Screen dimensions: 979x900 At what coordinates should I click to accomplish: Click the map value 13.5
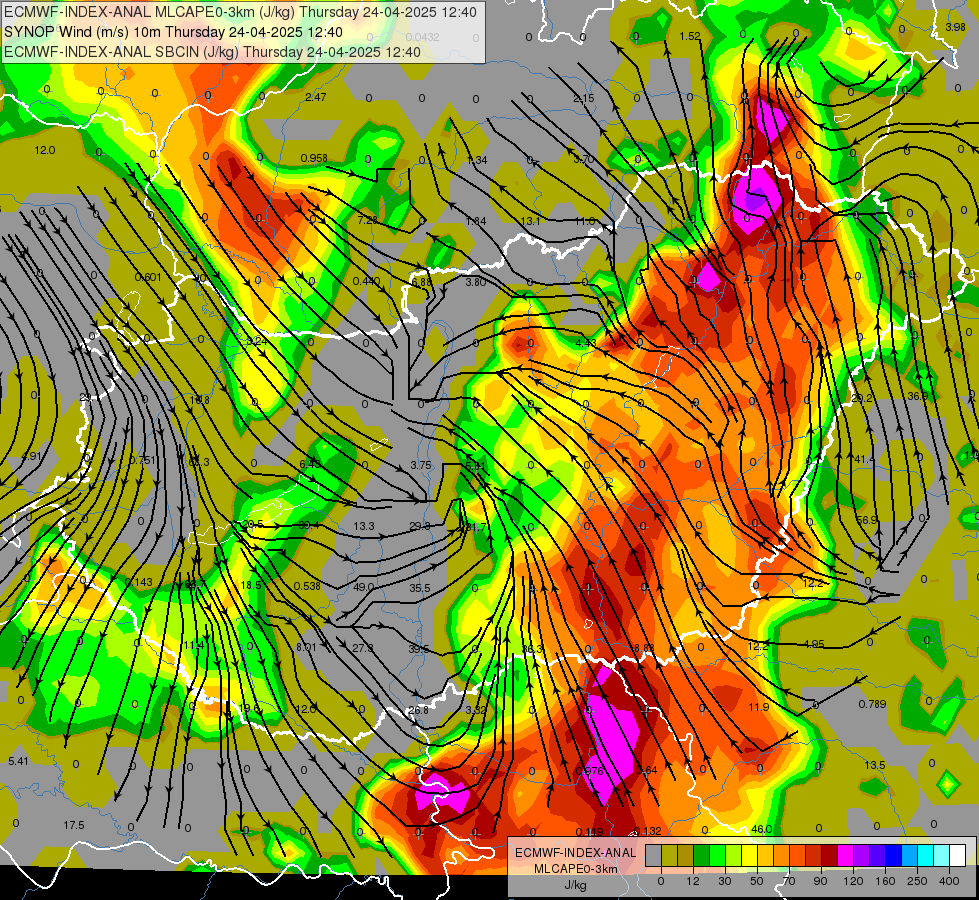coord(875,765)
